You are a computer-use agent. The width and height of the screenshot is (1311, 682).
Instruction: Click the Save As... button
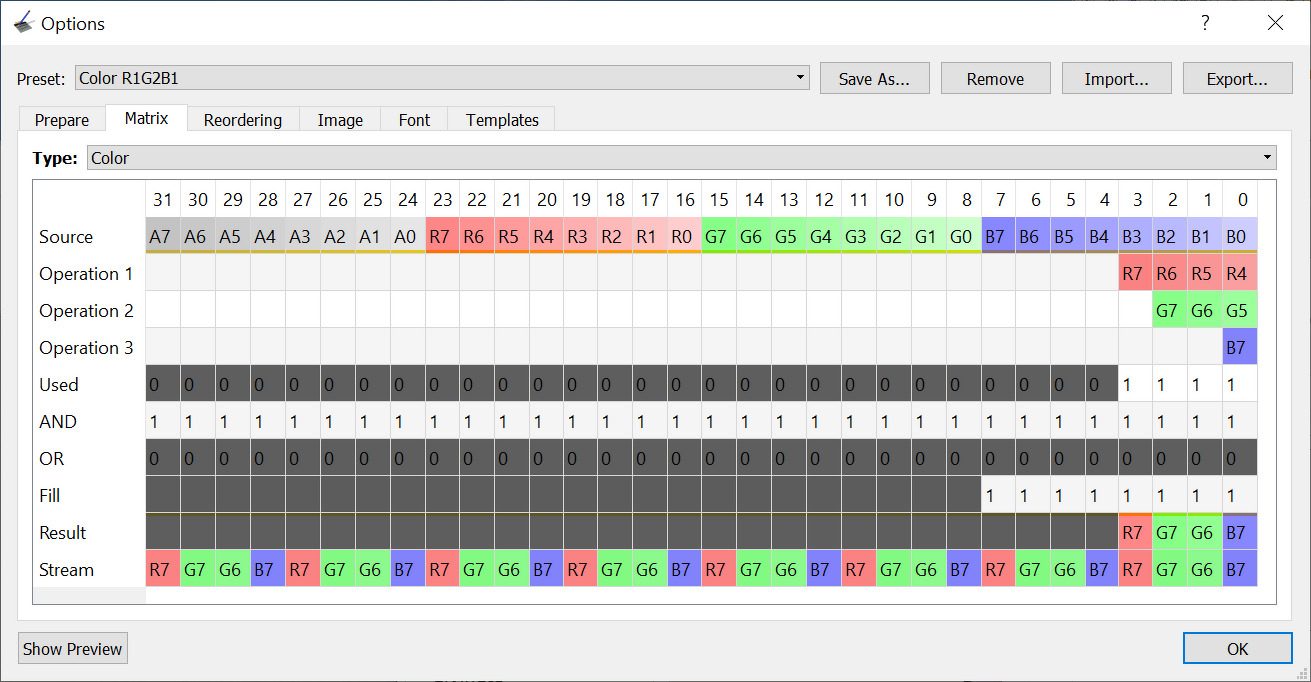875,79
